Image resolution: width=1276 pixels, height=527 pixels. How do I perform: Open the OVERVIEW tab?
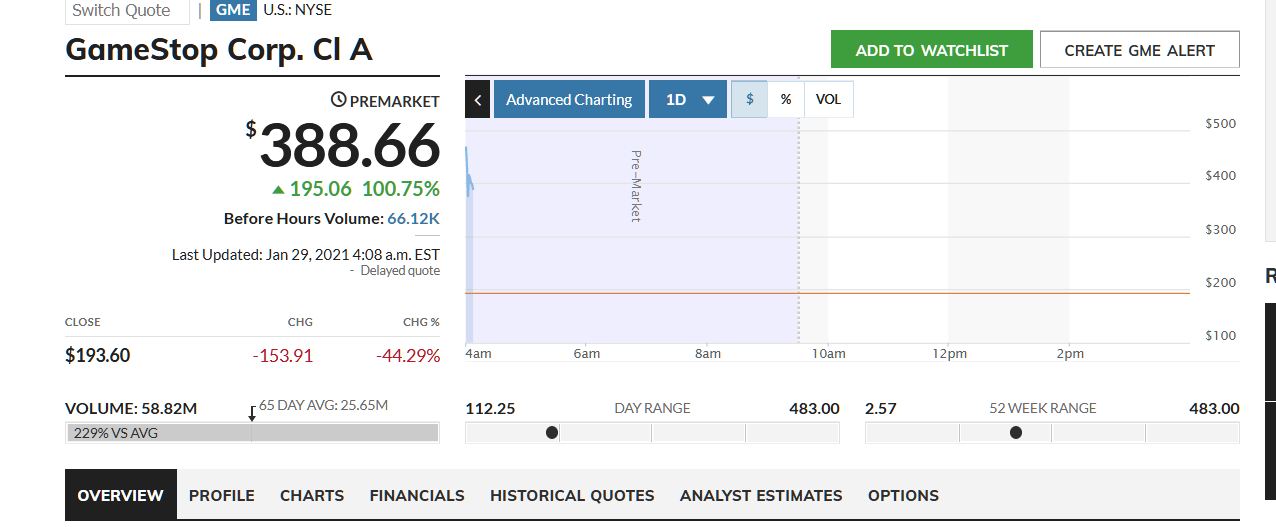[x=121, y=495]
